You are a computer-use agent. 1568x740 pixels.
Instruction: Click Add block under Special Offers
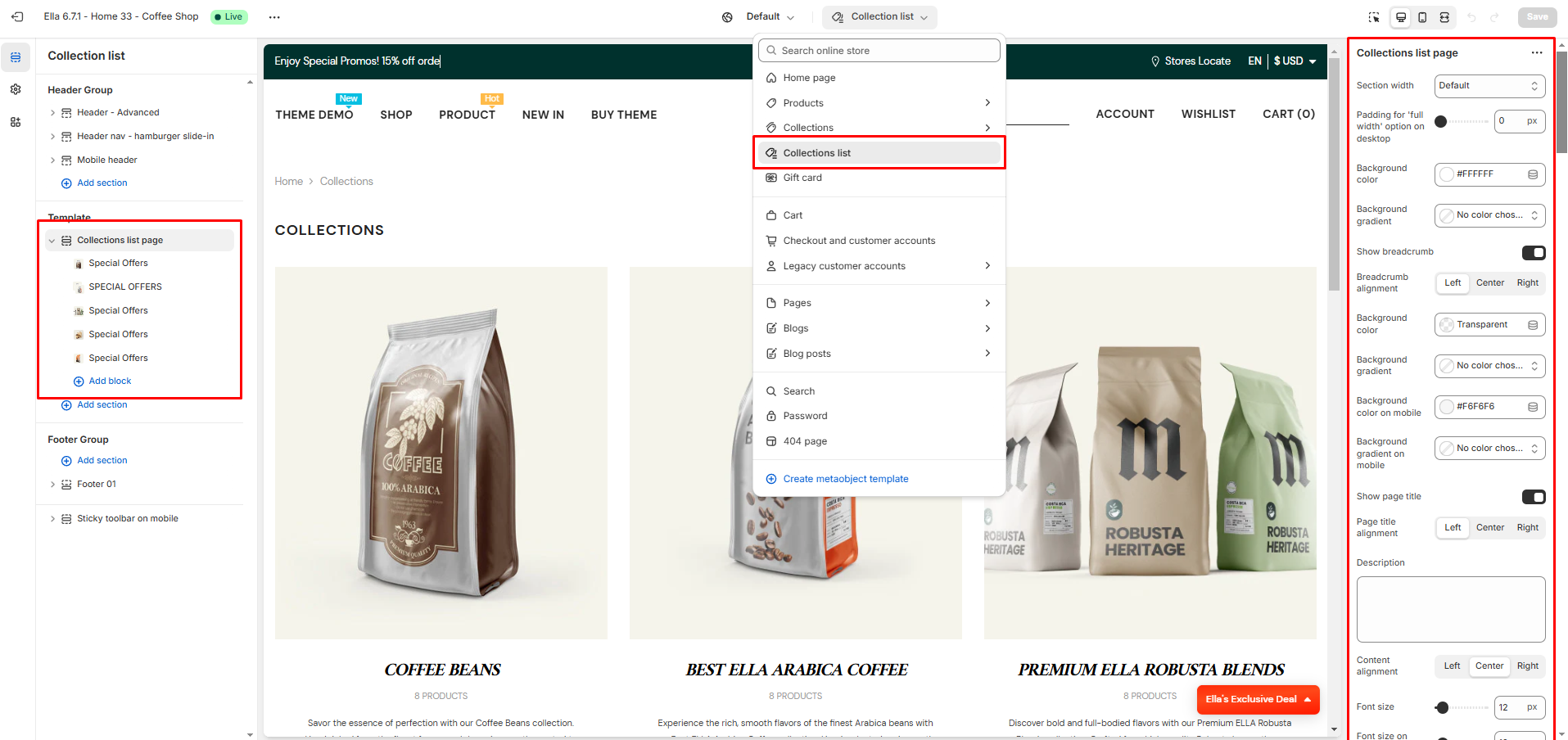pos(110,381)
